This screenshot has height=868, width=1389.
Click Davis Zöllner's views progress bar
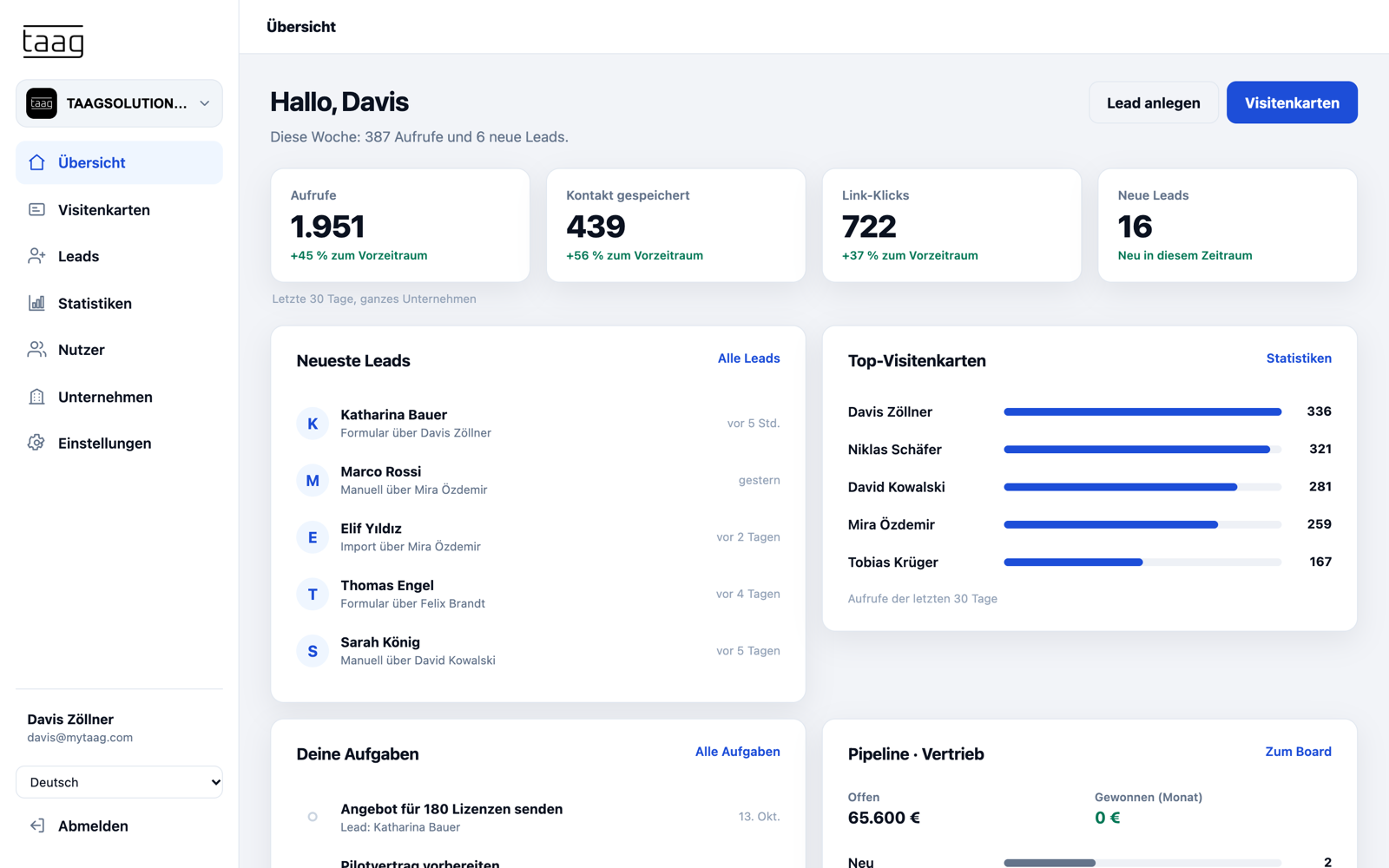coord(1142,411)
